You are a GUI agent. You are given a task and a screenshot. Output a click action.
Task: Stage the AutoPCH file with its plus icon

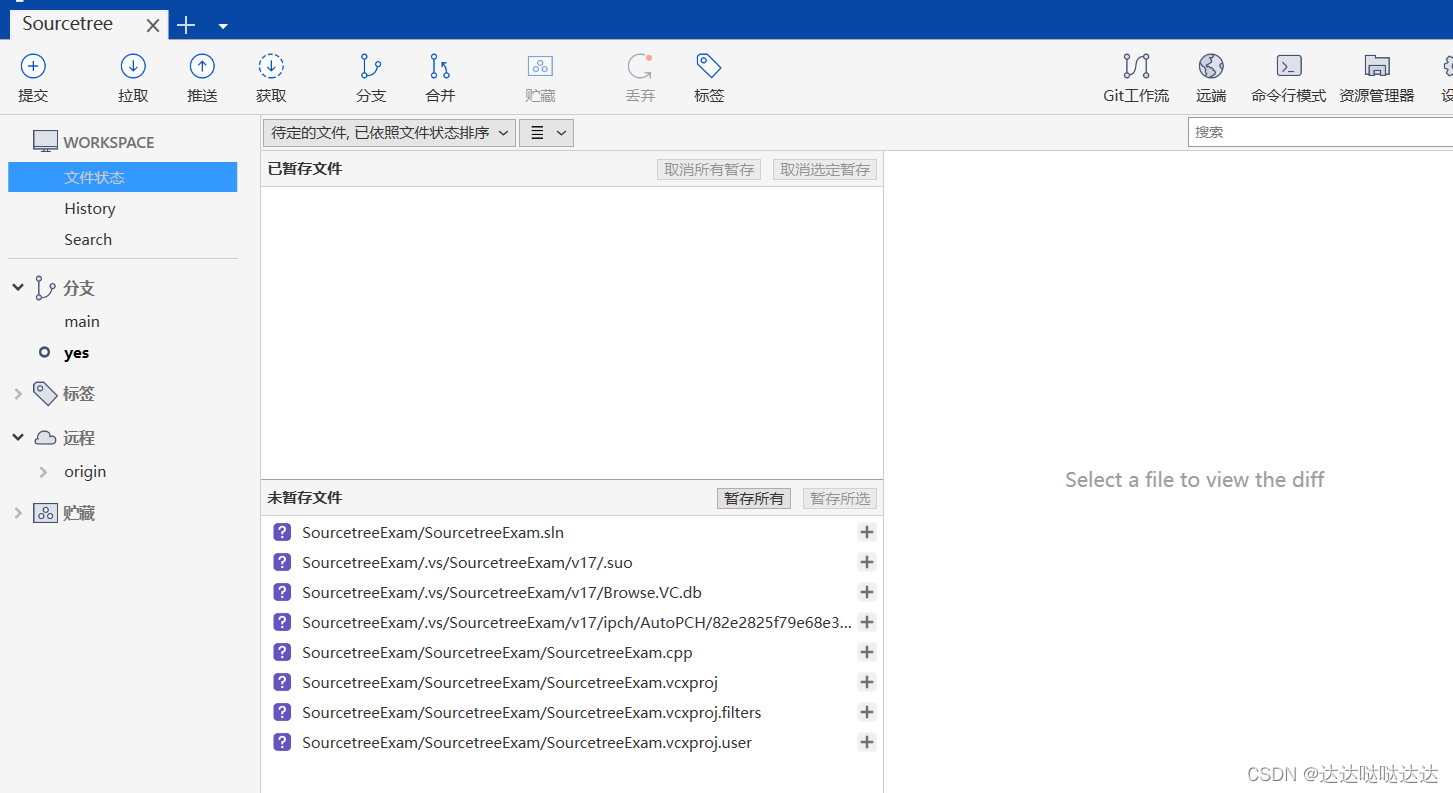pyautogui.click(x=867, y=623)
